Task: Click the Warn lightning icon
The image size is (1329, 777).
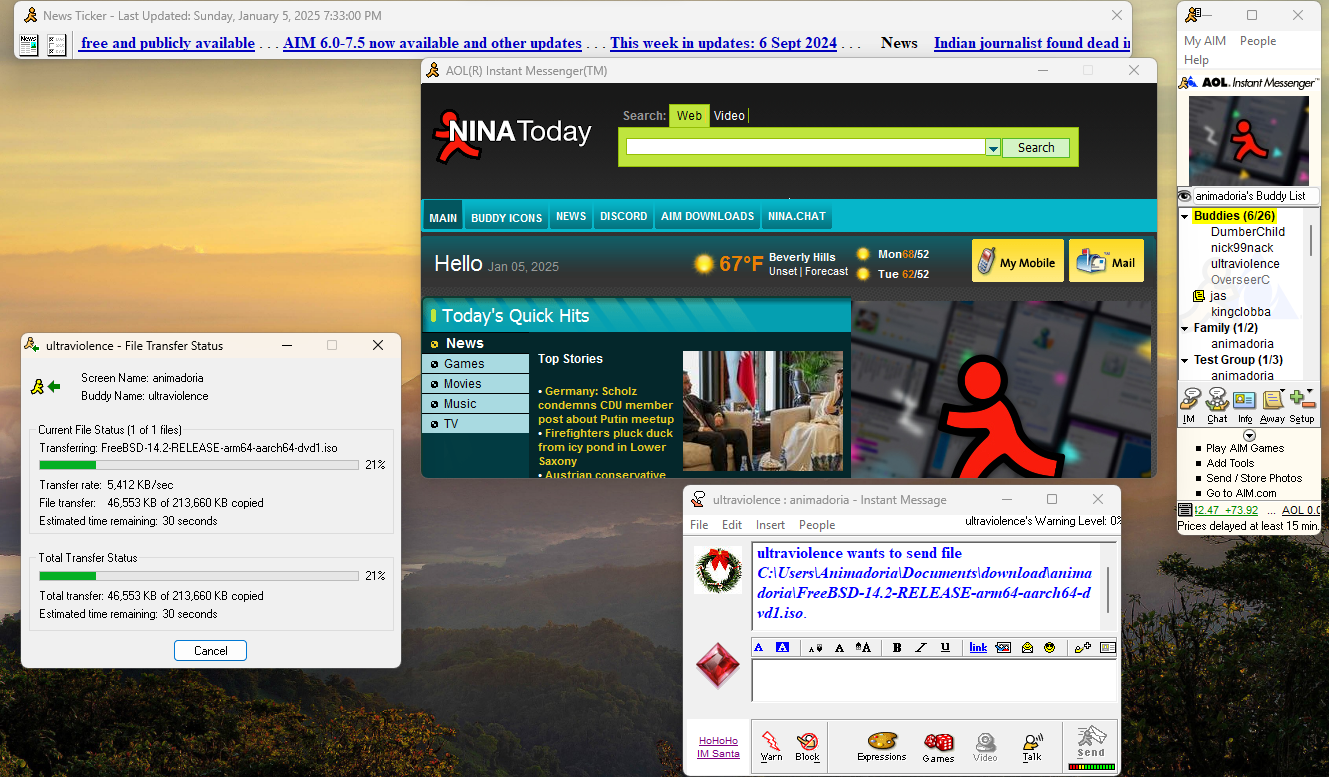Action: (771, 746)
